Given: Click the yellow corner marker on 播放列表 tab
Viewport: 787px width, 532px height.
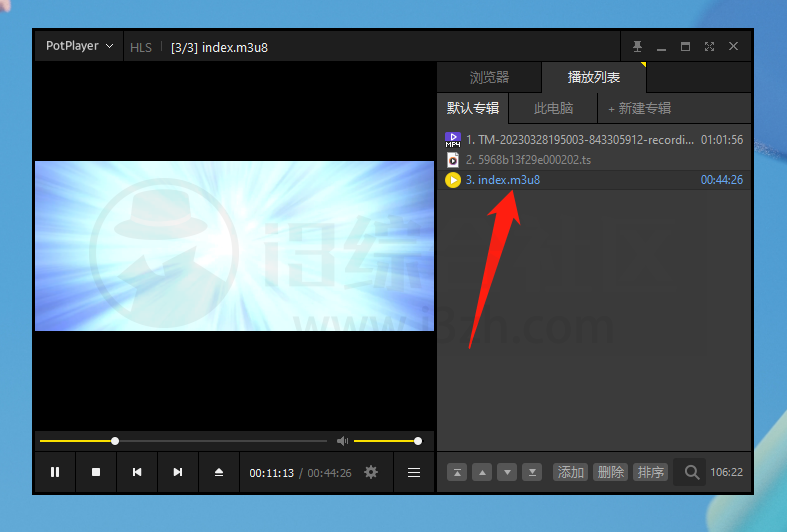Looking at the screenshot, I should (643, 65).
